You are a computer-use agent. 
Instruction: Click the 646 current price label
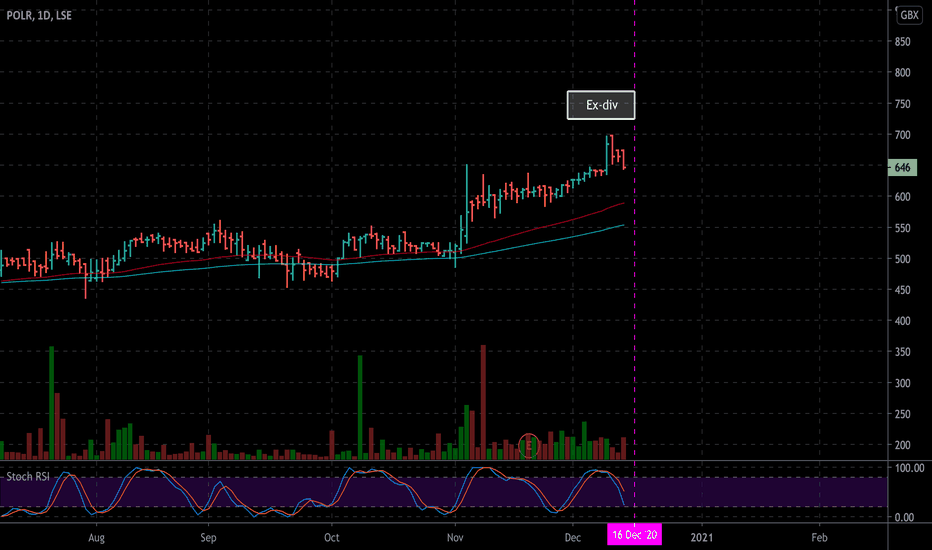pyautogui.click(x=902, y=168)
